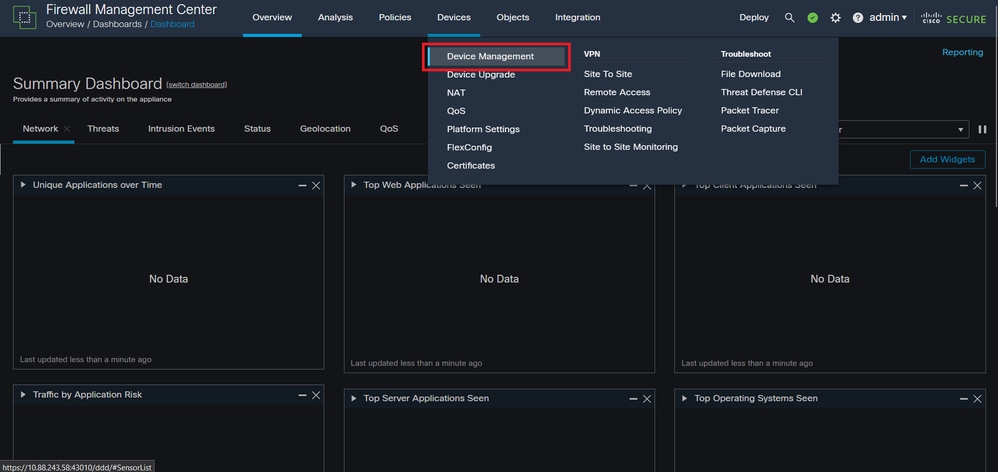Viewport: 998px width, 472px height.
Task: Open Site to Site Monitoring entry
Action: (x=631, y=147)
